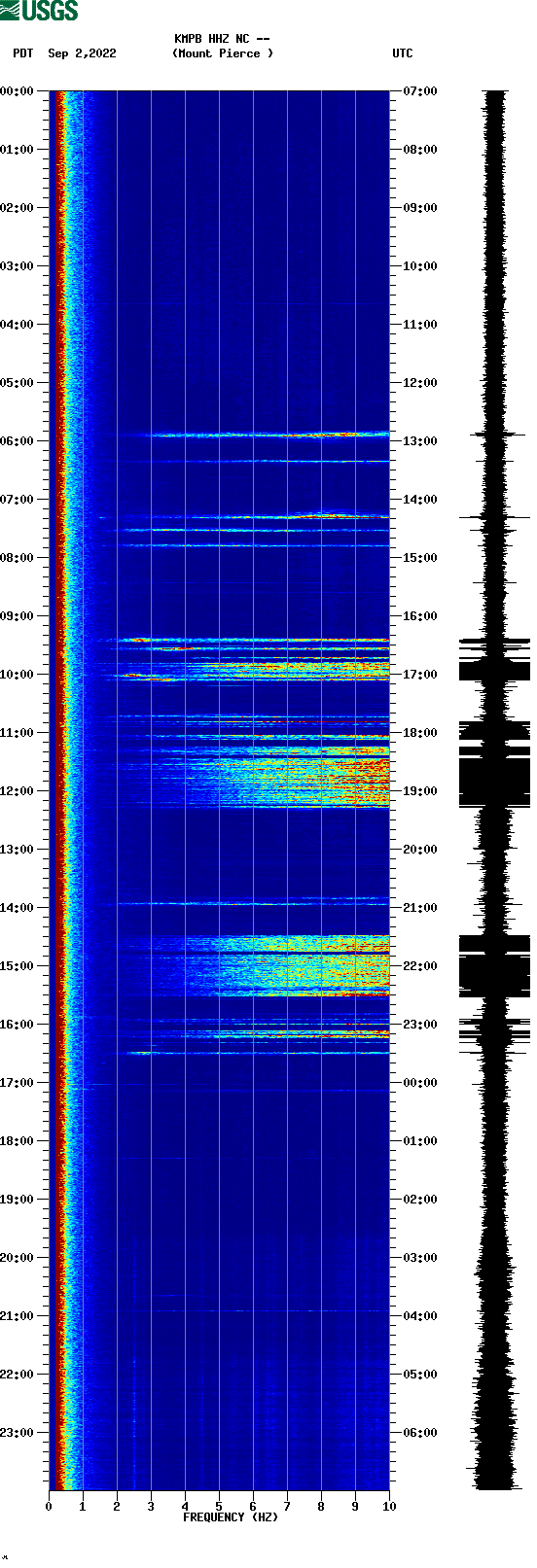
Task: Click the 17:00 PDT time label
Action: [x=17, y=1083]
